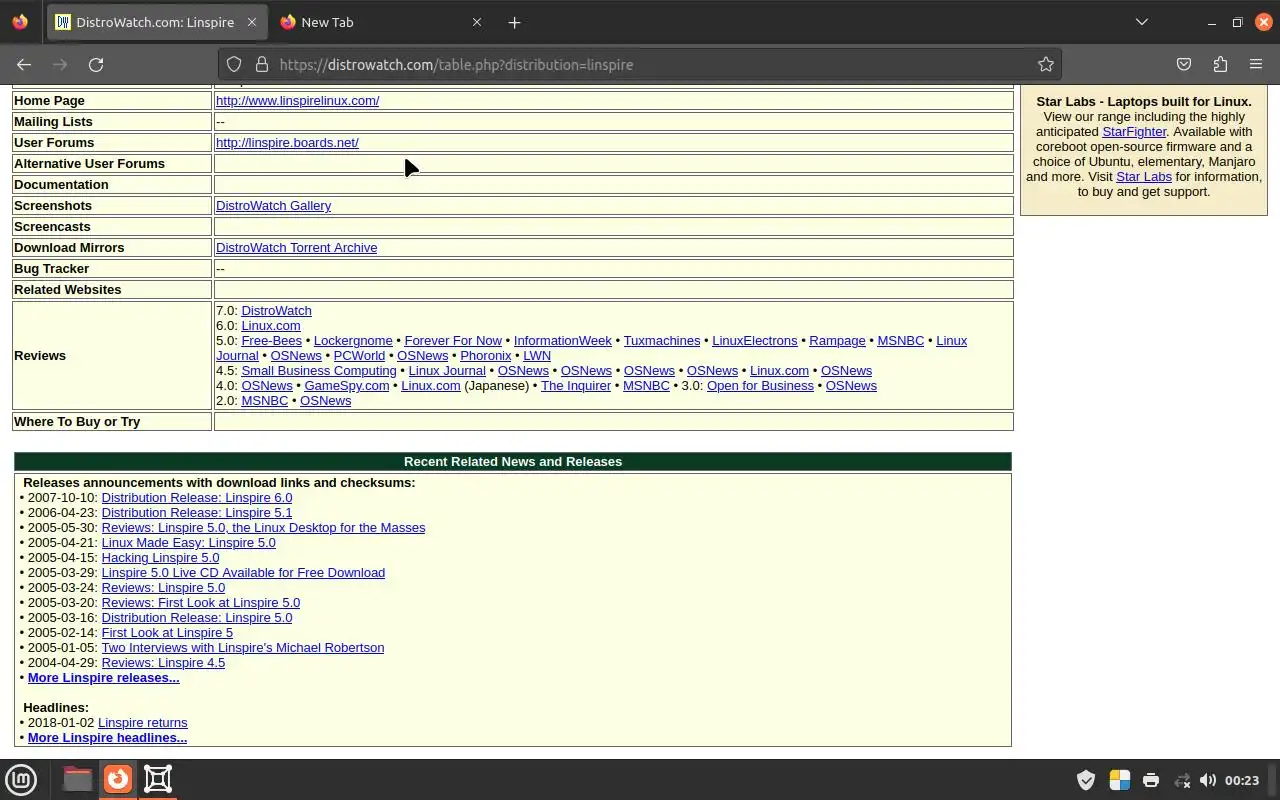This screenshot has width=1280, height=800.
Task: Open the PCWorld review link
Action: [359, 356]
